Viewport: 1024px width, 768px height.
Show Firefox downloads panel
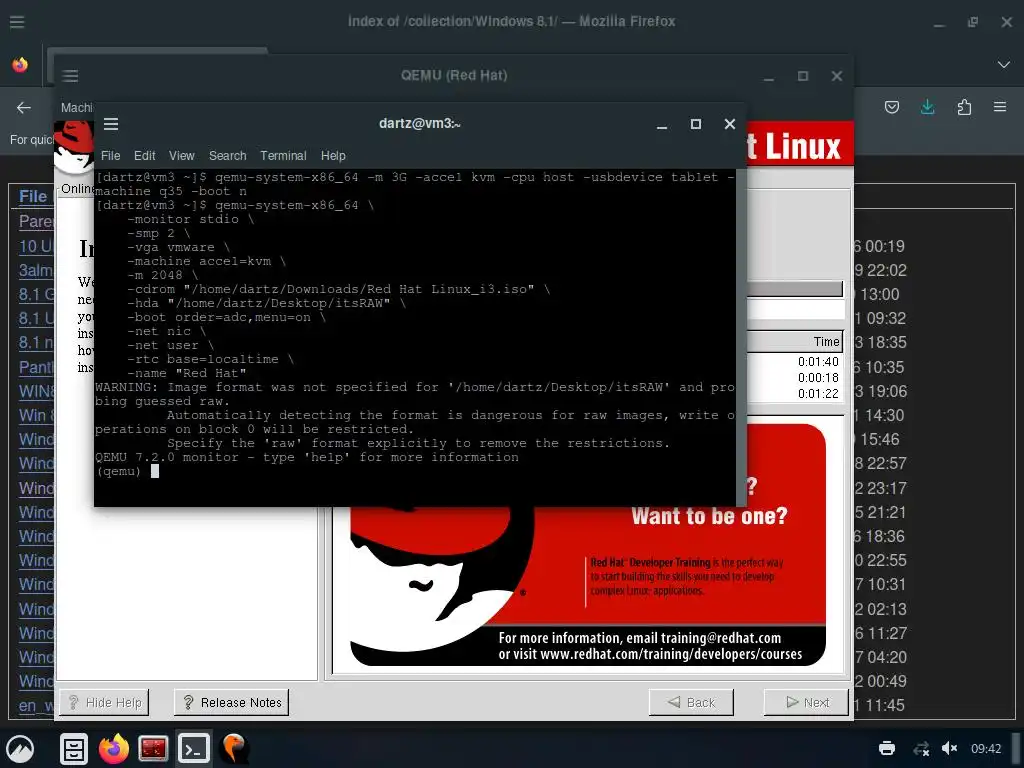927,107
